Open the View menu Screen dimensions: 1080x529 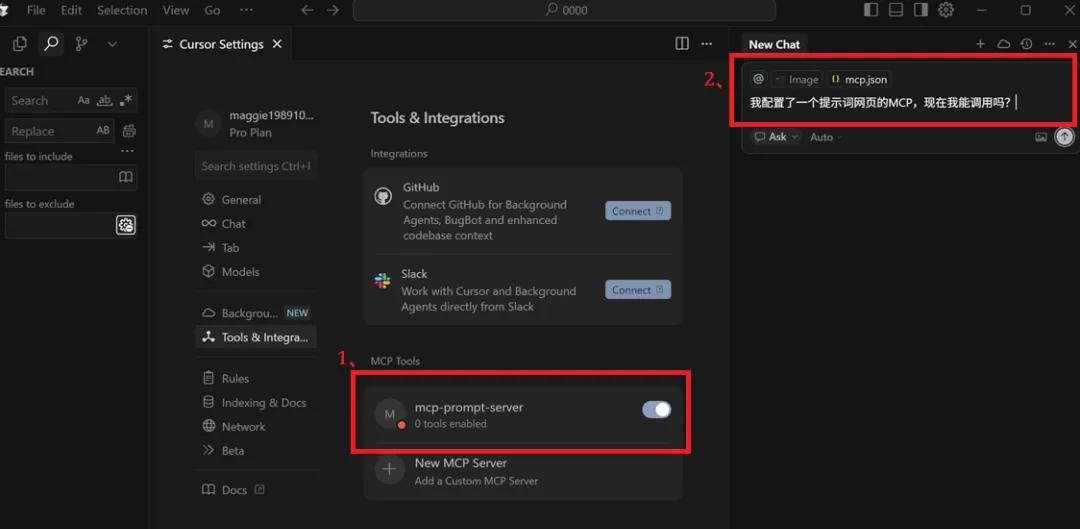coord(176,10)
